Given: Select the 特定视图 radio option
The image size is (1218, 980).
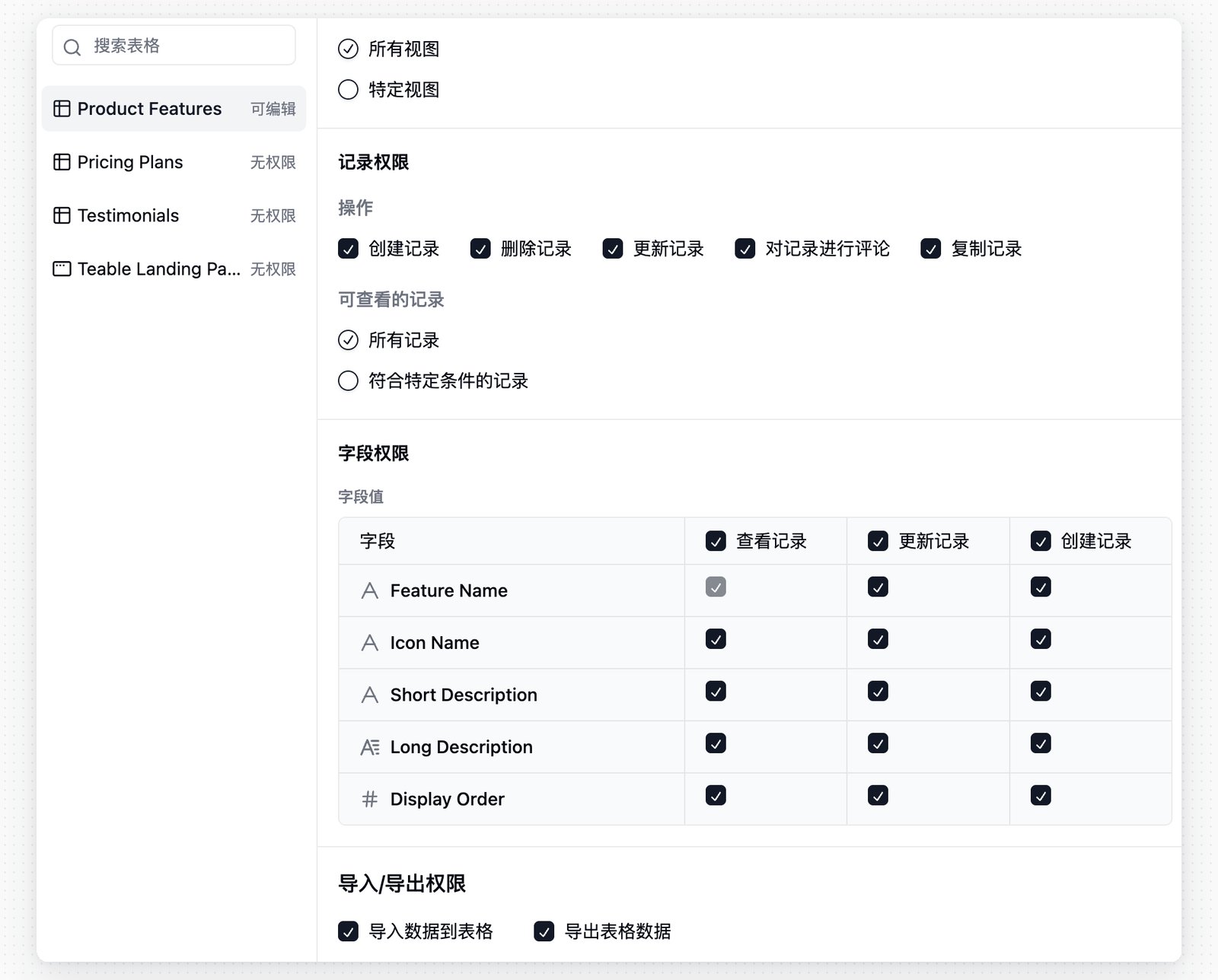Looking at the screenshot, I should click(x=348, y=90).
